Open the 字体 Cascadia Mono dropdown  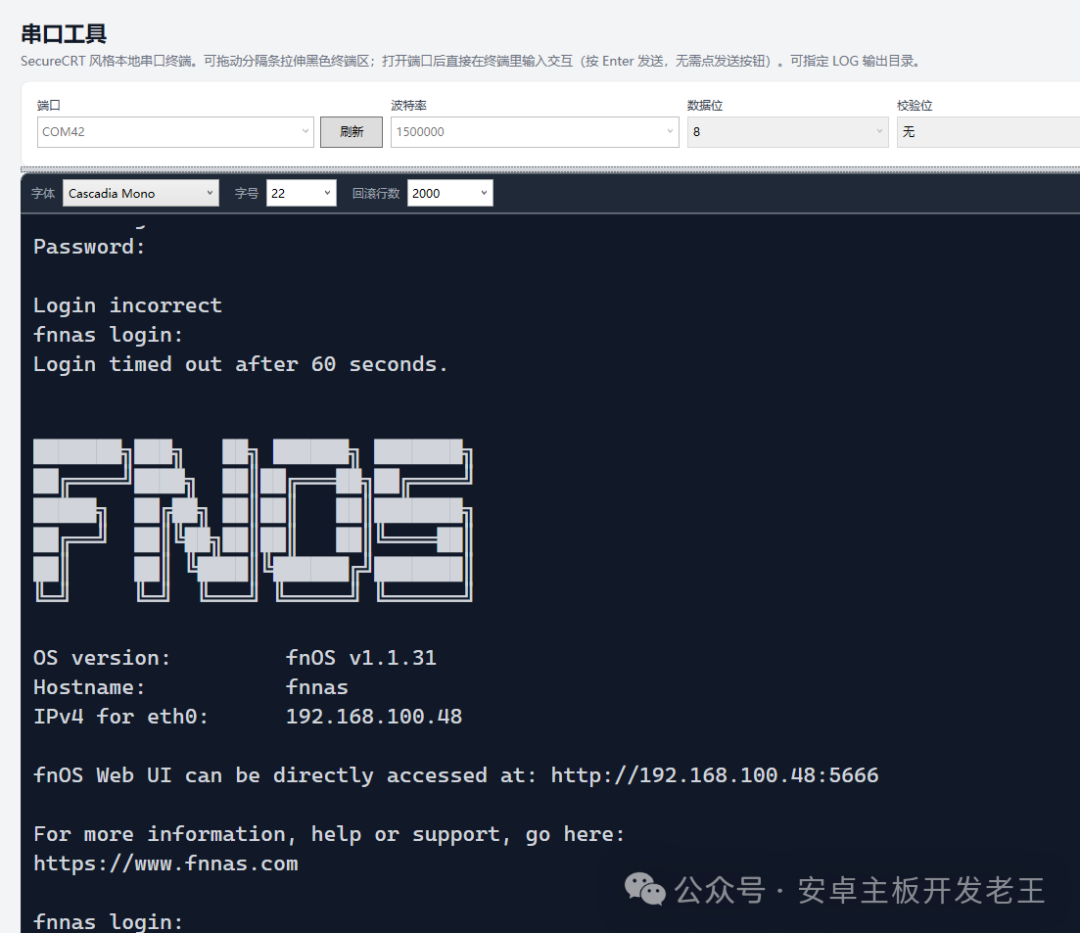pyautogui.click(x=141, y=193)
